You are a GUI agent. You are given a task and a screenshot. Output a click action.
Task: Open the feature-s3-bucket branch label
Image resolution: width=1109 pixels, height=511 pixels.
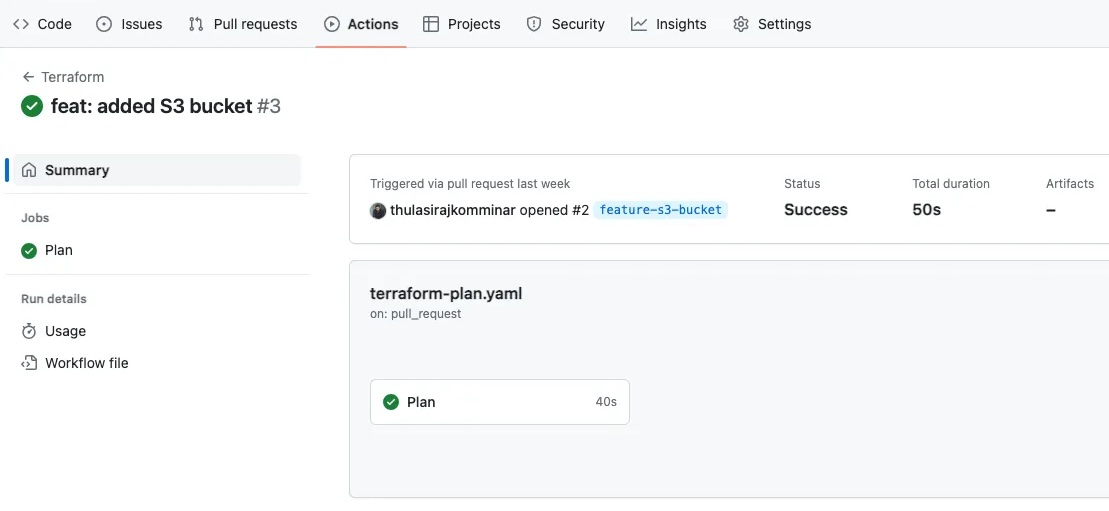[661, 210]
